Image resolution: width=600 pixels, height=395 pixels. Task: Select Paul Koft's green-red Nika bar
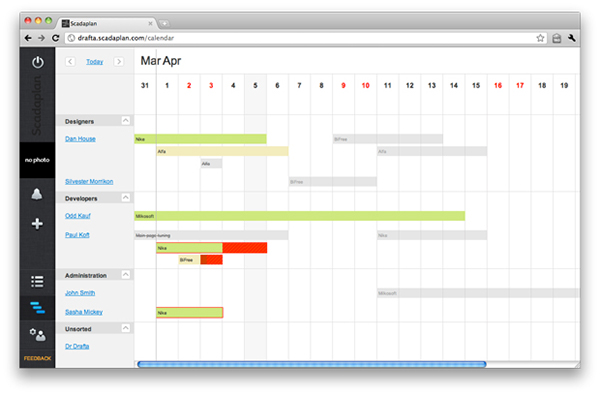click(212, 248)
